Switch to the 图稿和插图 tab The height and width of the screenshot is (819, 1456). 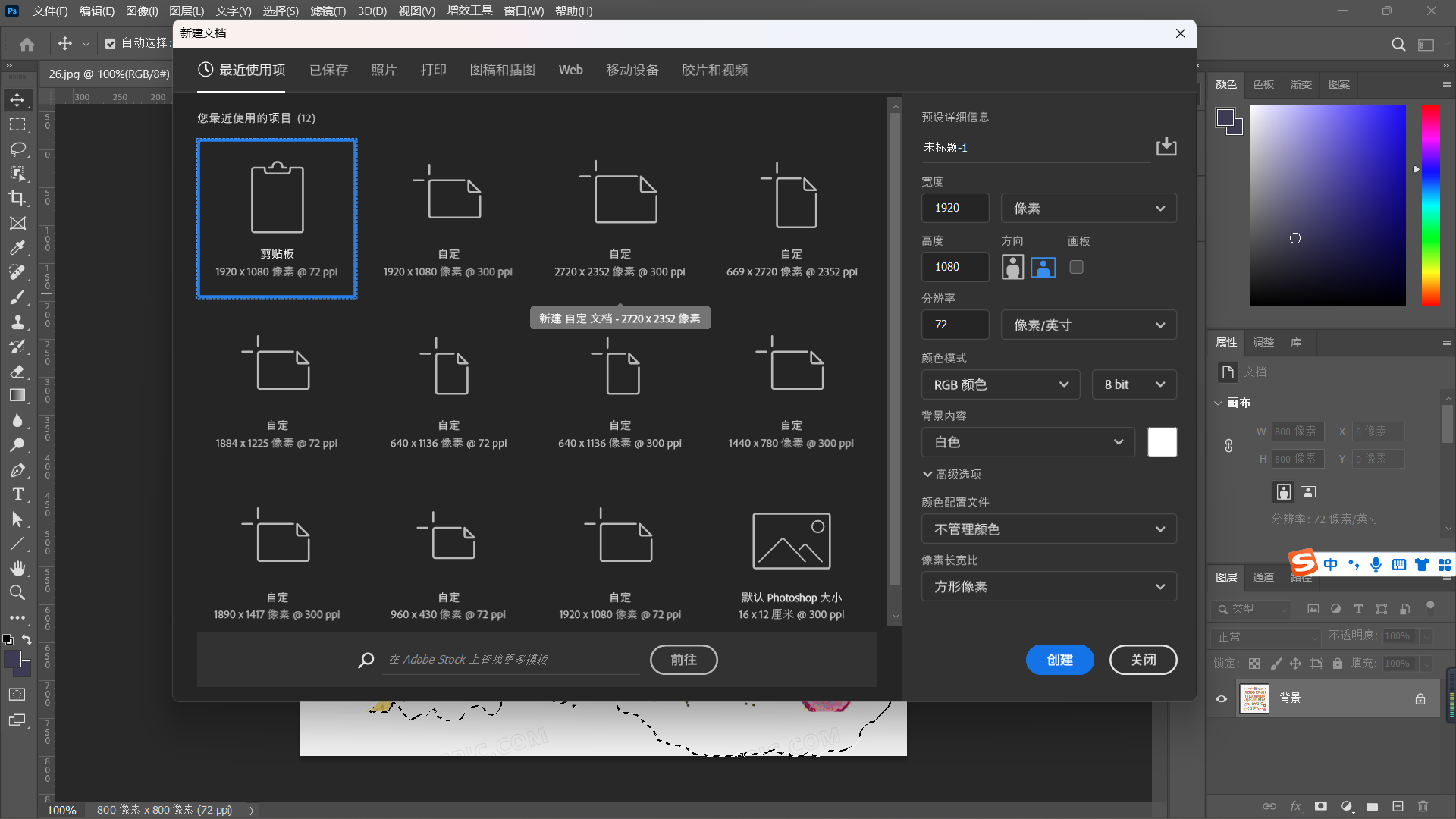point(502,70)
